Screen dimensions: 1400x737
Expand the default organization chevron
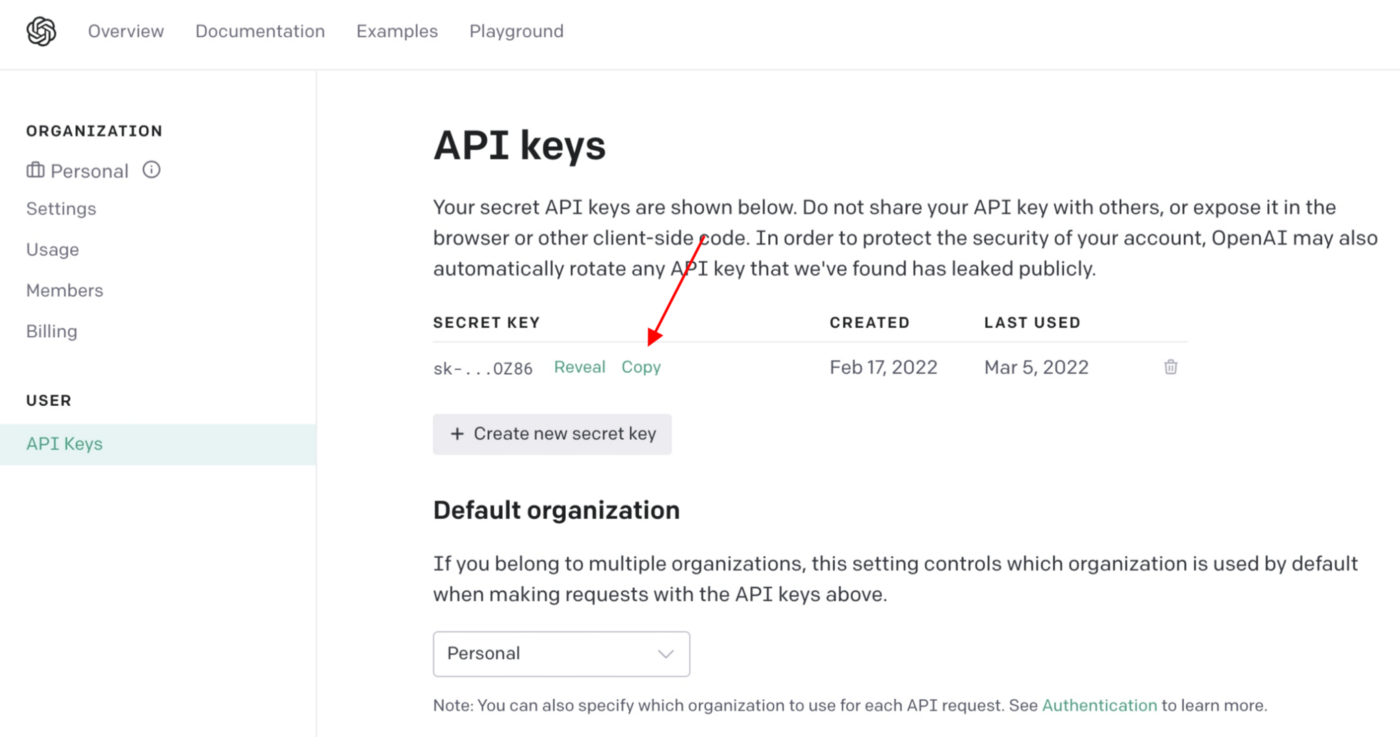[665, 654]
